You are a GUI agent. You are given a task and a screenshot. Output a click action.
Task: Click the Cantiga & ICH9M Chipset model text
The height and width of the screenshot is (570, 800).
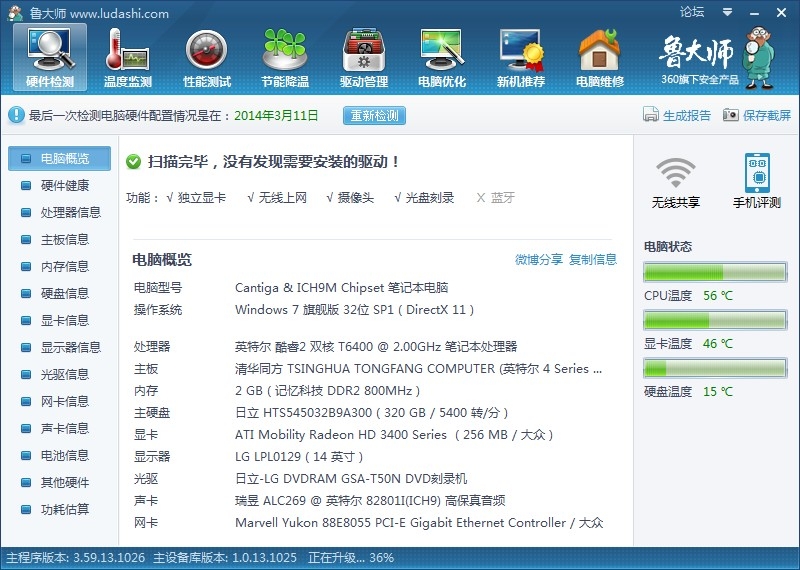coord(341,288)
